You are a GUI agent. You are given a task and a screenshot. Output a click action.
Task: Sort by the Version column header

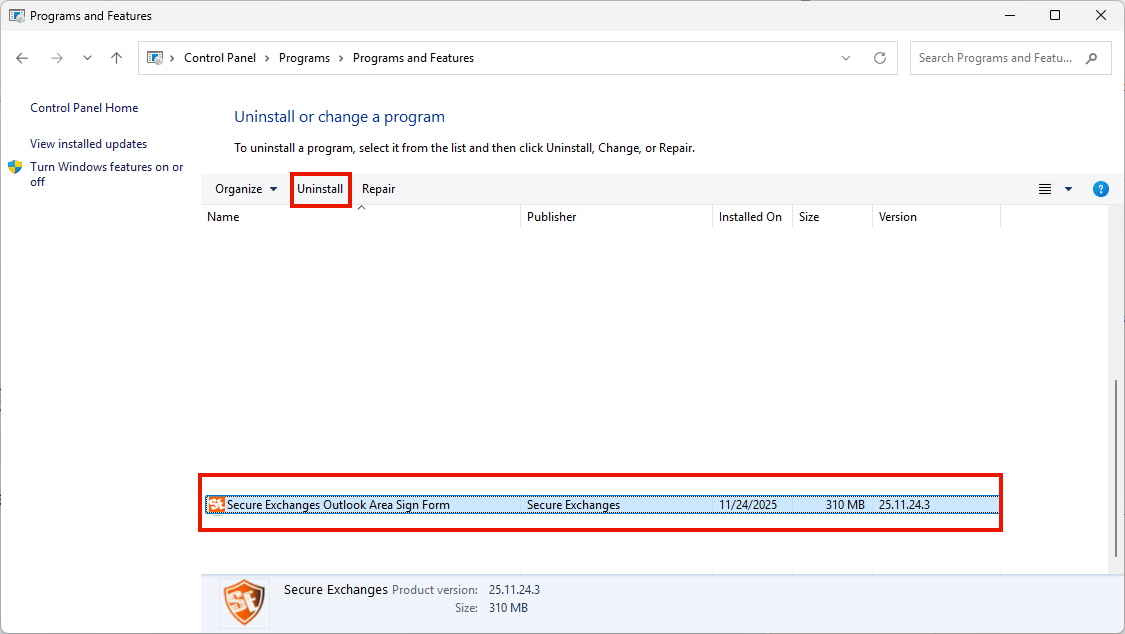[x=936, y=217]
